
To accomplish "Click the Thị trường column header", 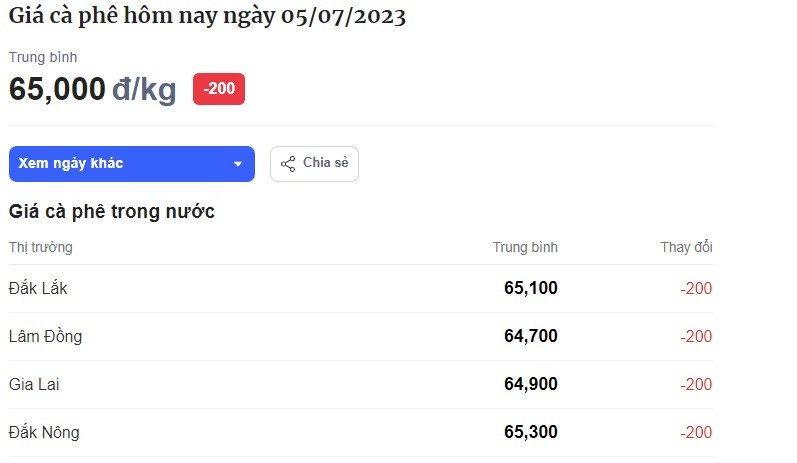I will pos(41,248).
